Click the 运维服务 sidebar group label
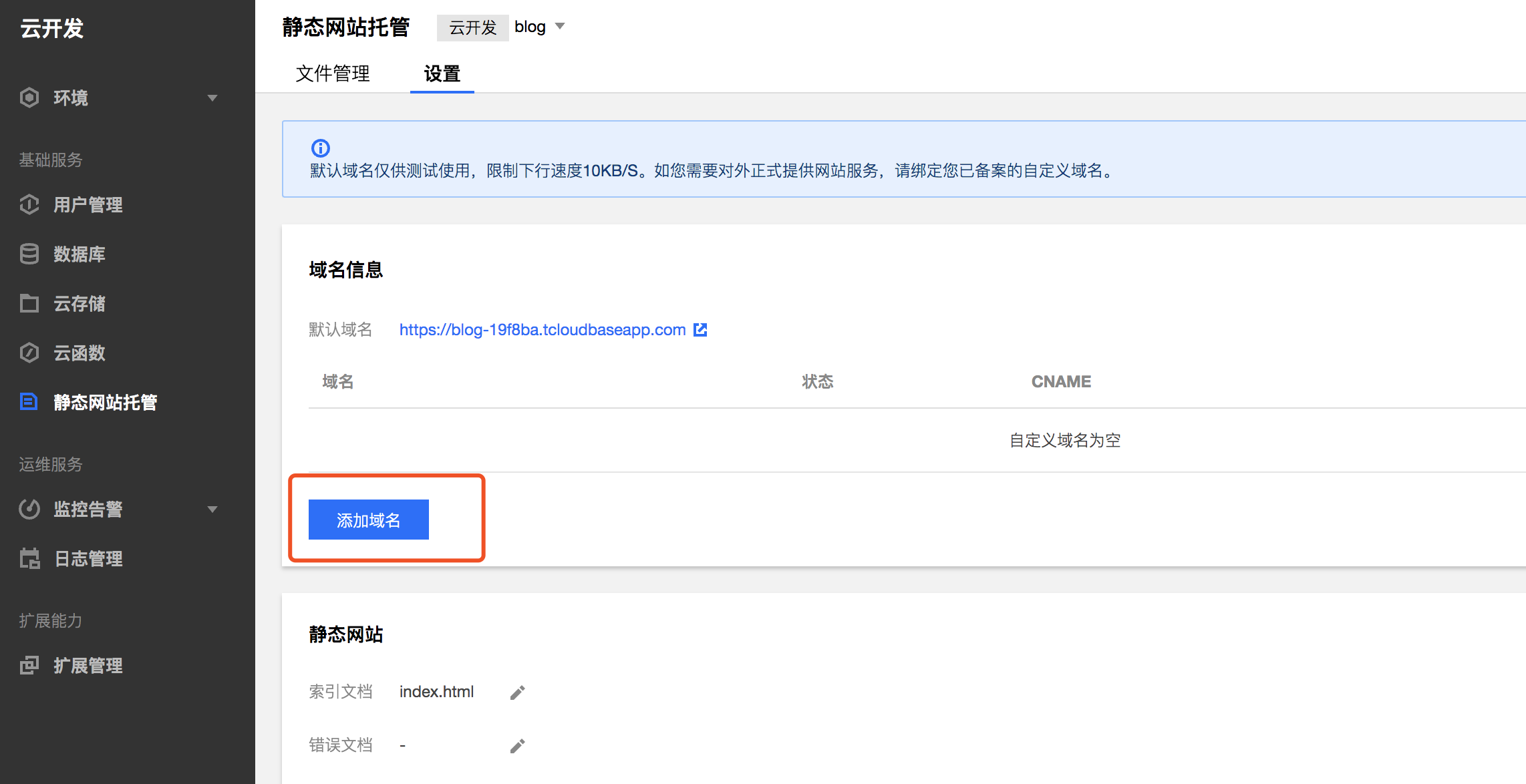Viewport: 1526px width, 784px height. pos(51,464)
